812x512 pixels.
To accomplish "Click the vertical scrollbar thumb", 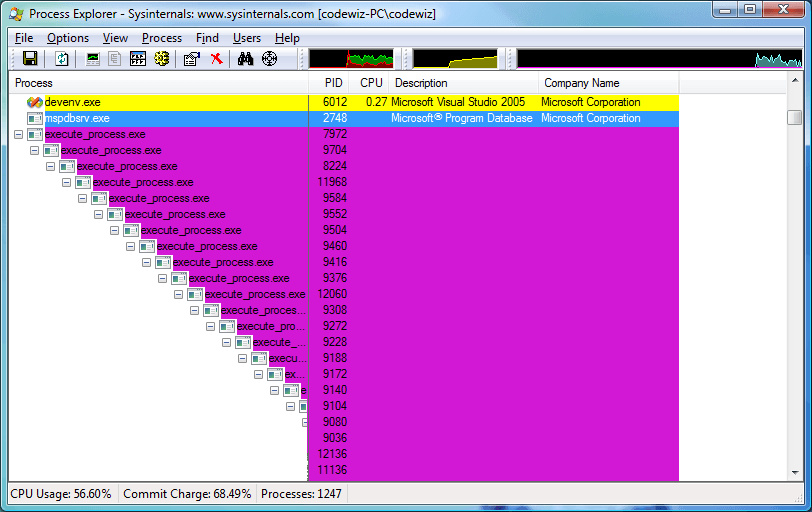I will pos(794,117).
